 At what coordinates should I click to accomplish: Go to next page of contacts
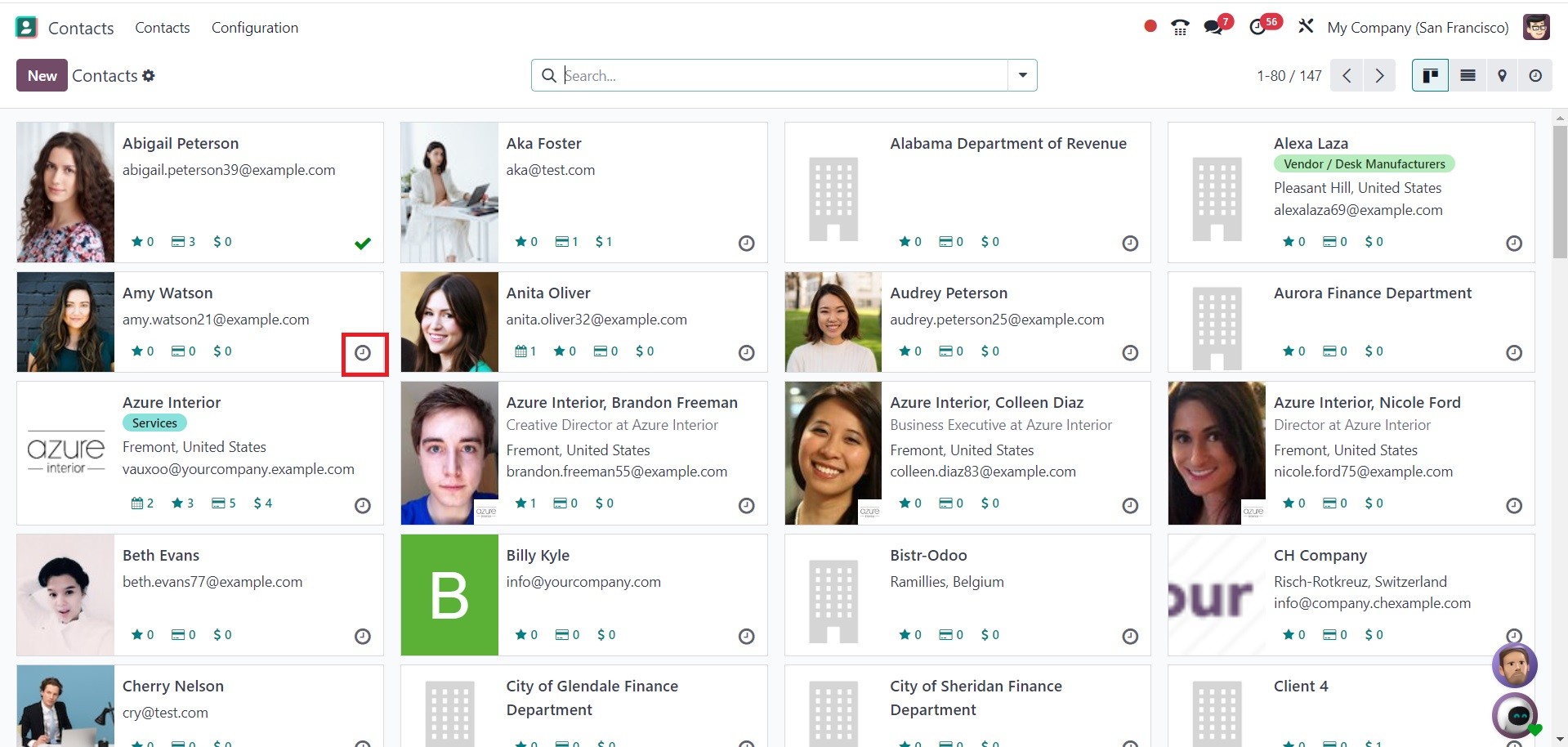coord(1379,75)
